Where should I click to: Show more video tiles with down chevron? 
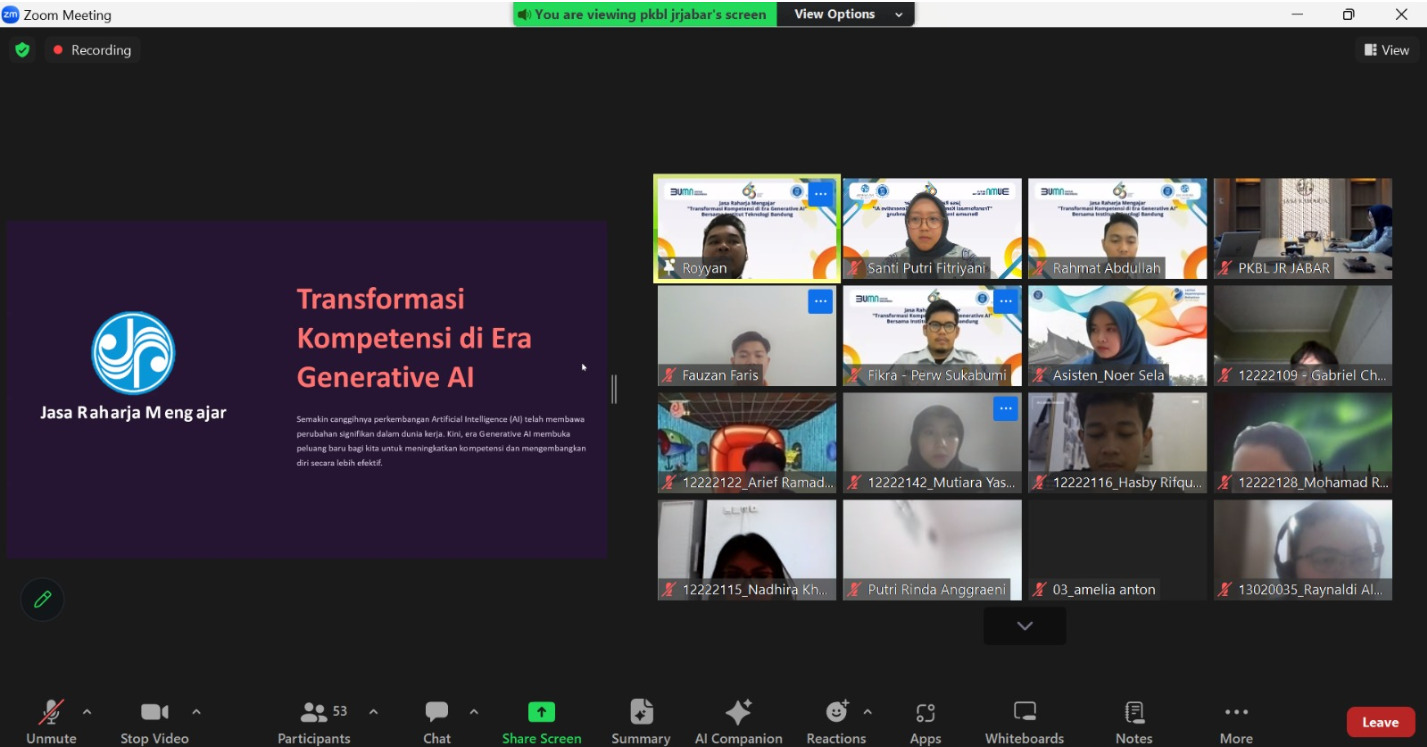click(1024, 626)
